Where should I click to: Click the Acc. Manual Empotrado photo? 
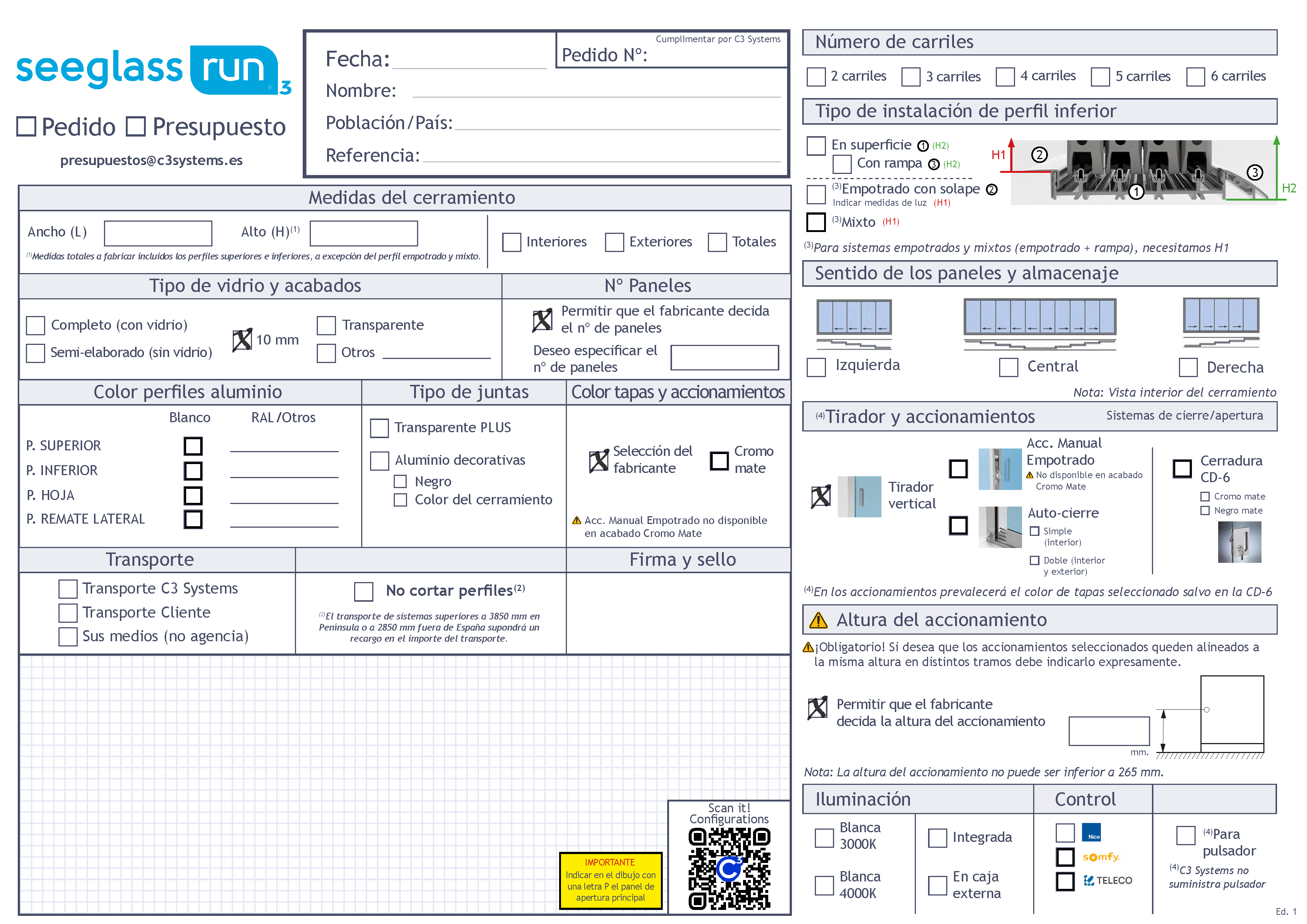999,469
